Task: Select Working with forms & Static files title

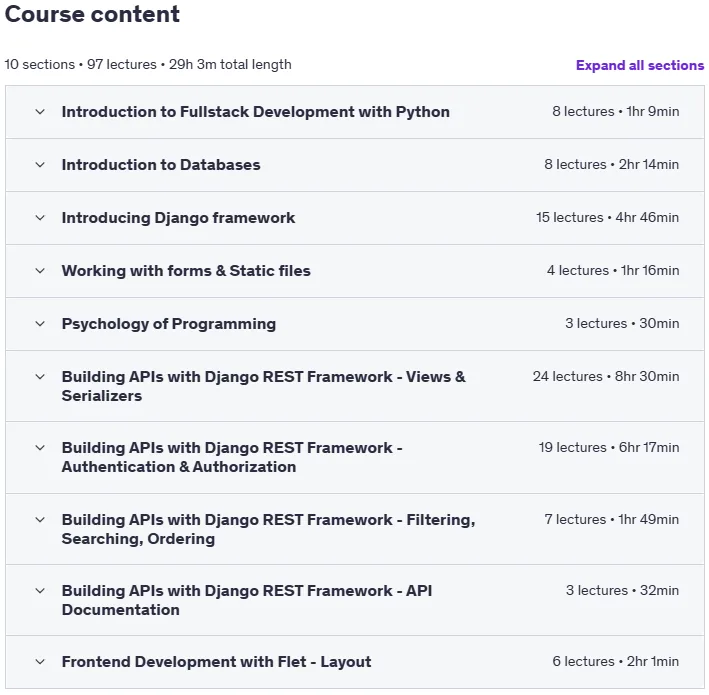Action: point(186,270)
